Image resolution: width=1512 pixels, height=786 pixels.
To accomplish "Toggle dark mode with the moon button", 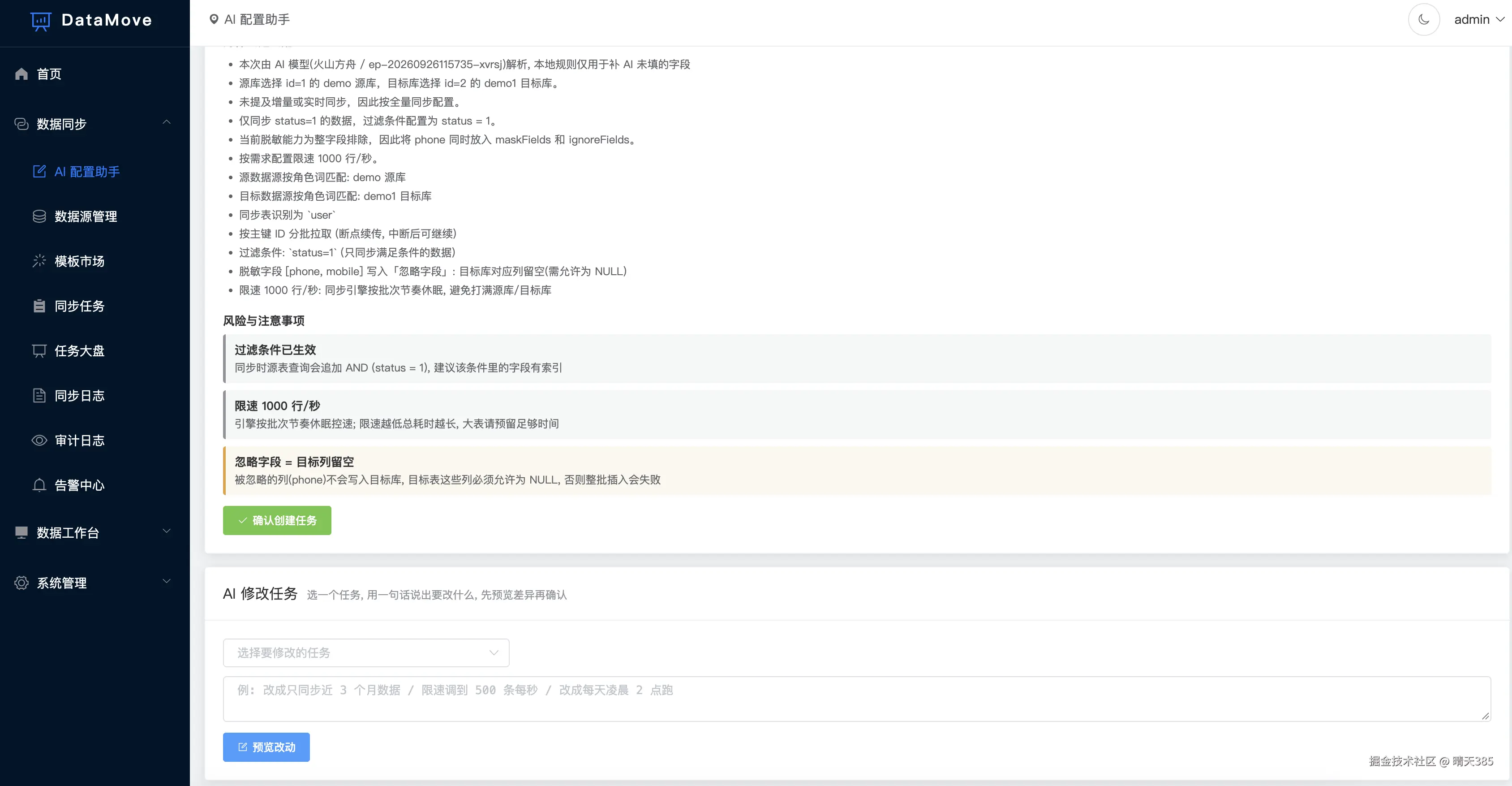I will 1423,19.
